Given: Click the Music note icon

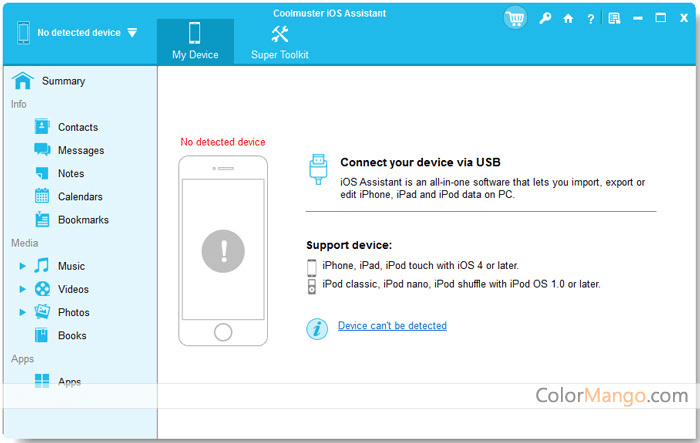Looking at the screenshot, I should pos(42,266).
